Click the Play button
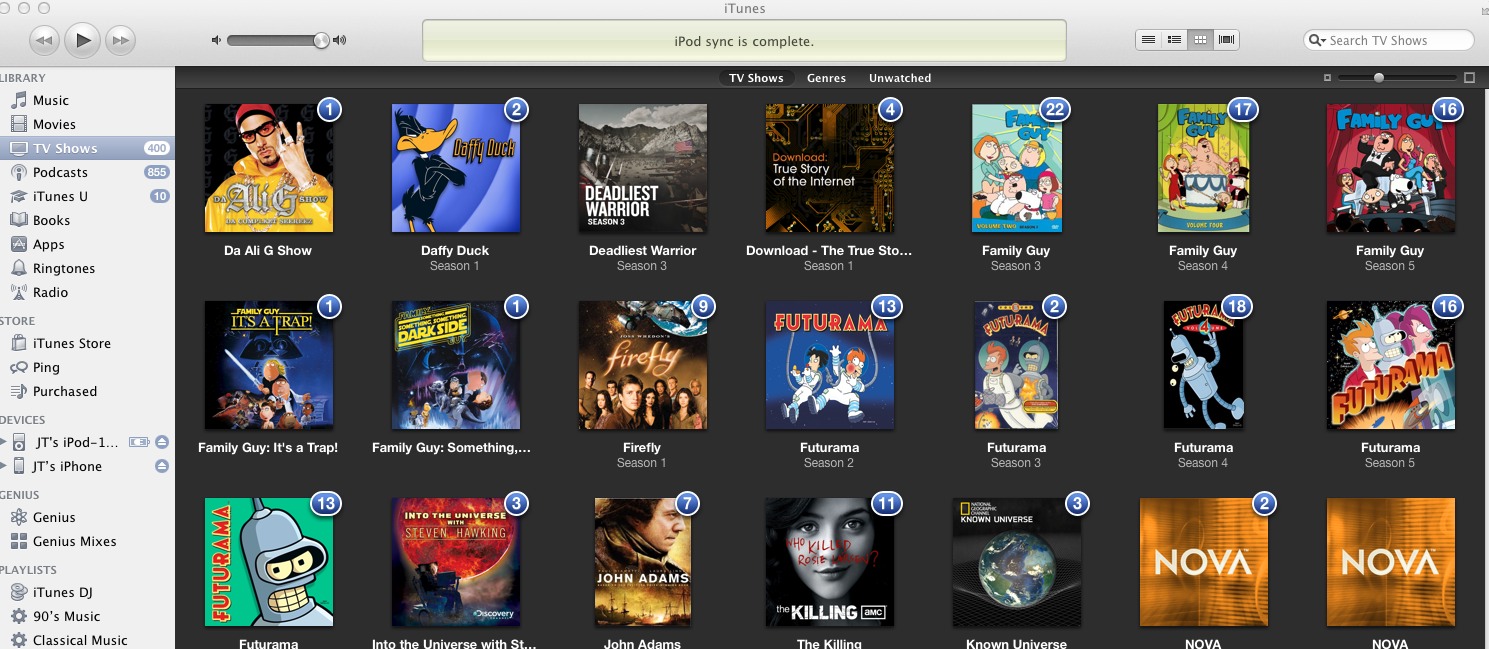The width and height of the screenshot is (1489, 649). click(x=84, y=40)
